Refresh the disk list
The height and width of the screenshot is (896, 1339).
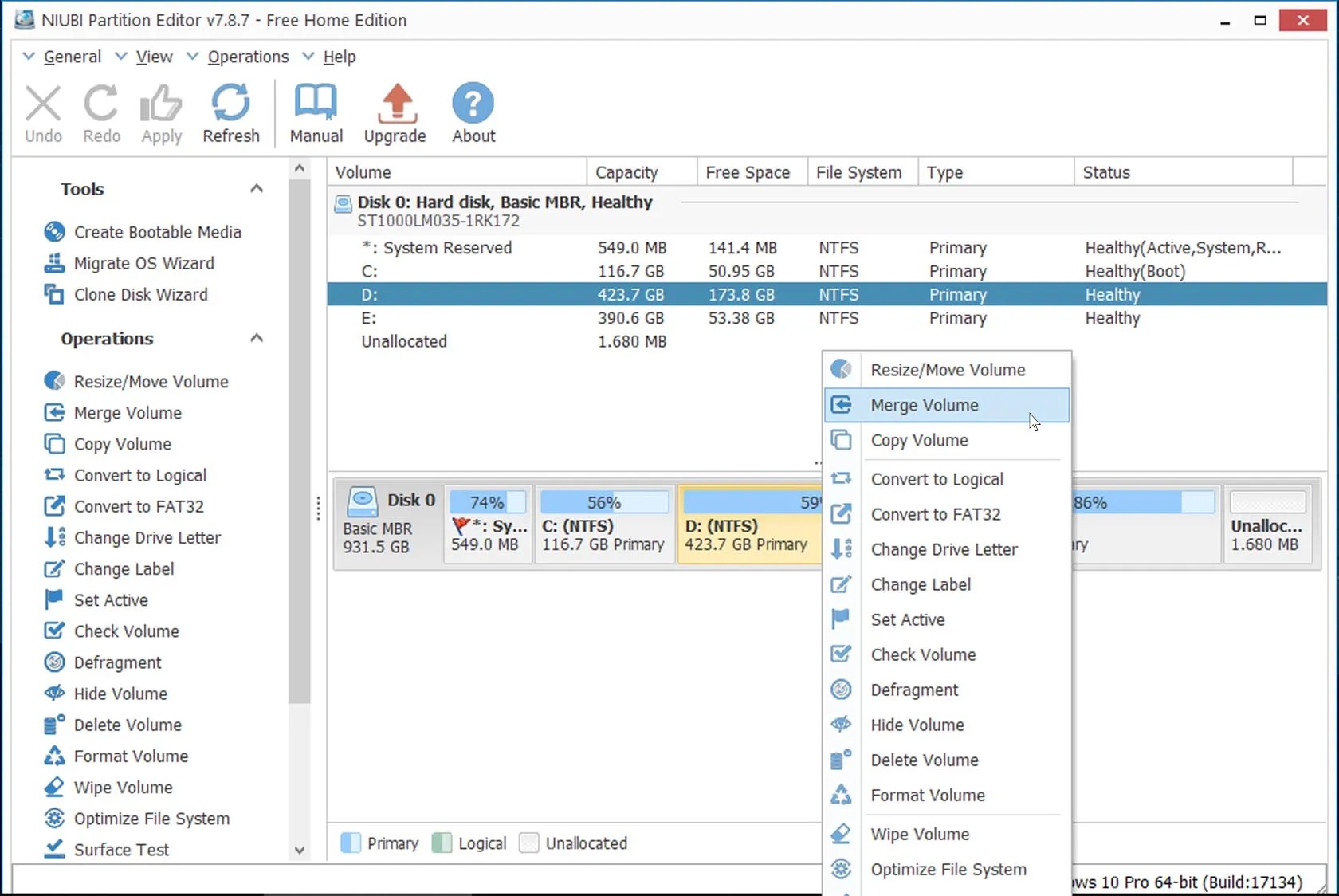(231, 112)
